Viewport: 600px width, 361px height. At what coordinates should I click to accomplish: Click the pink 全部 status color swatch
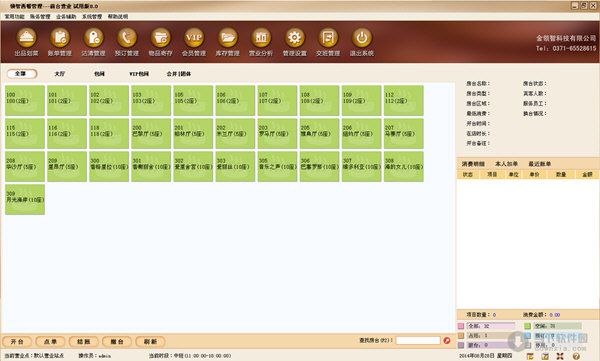[461, 326]
